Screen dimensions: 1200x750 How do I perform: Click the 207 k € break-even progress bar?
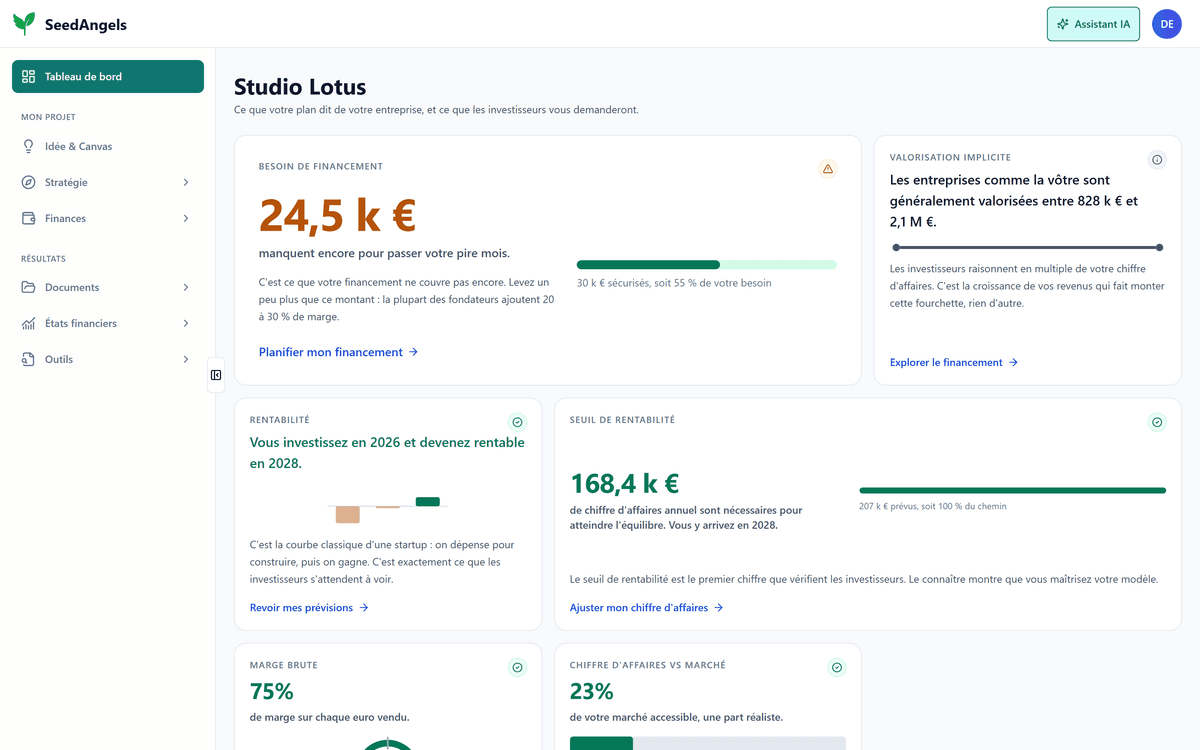coord(1013,490)
